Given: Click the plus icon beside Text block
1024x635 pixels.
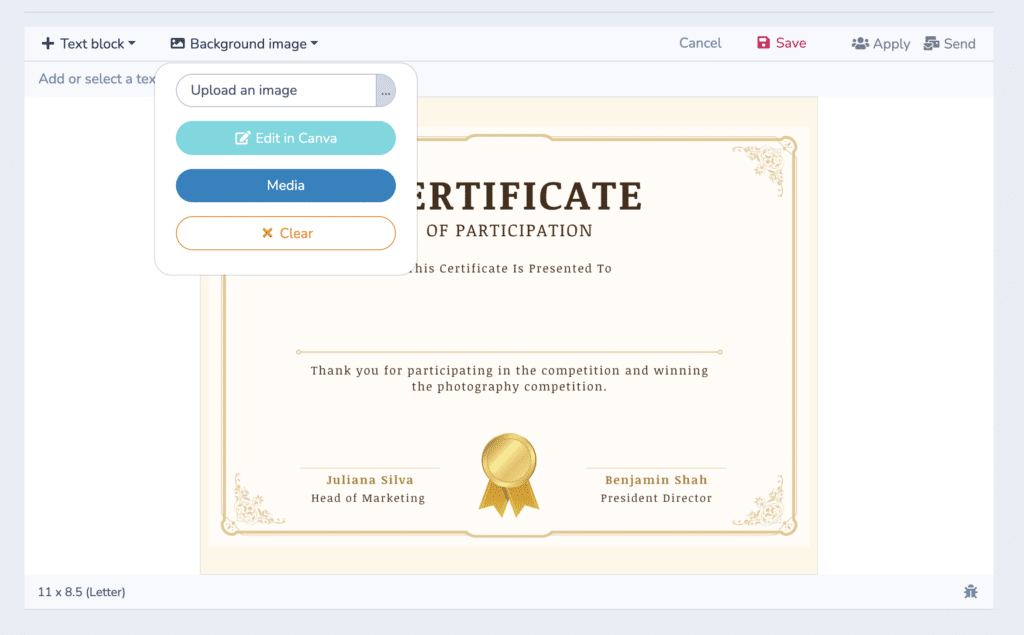Looking at the screenshot, I should (48, 43).
